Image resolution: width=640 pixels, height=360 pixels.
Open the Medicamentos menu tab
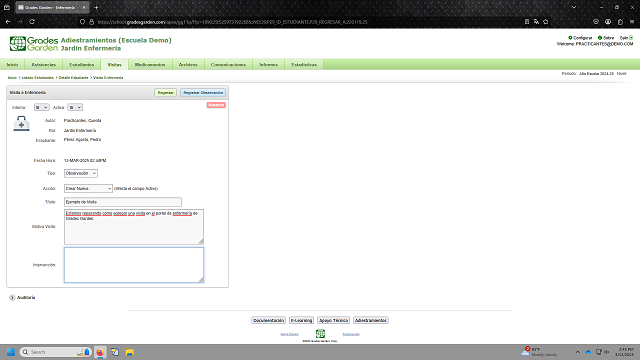click(x=150, y=64)
